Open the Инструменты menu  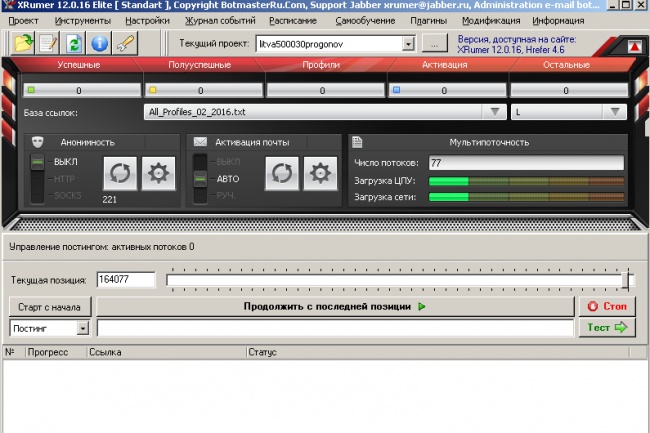[x=82, y=21]
